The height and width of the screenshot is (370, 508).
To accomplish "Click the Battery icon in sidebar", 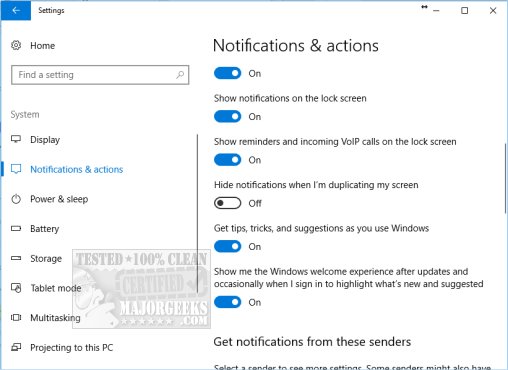I will (x=16, y=229).
